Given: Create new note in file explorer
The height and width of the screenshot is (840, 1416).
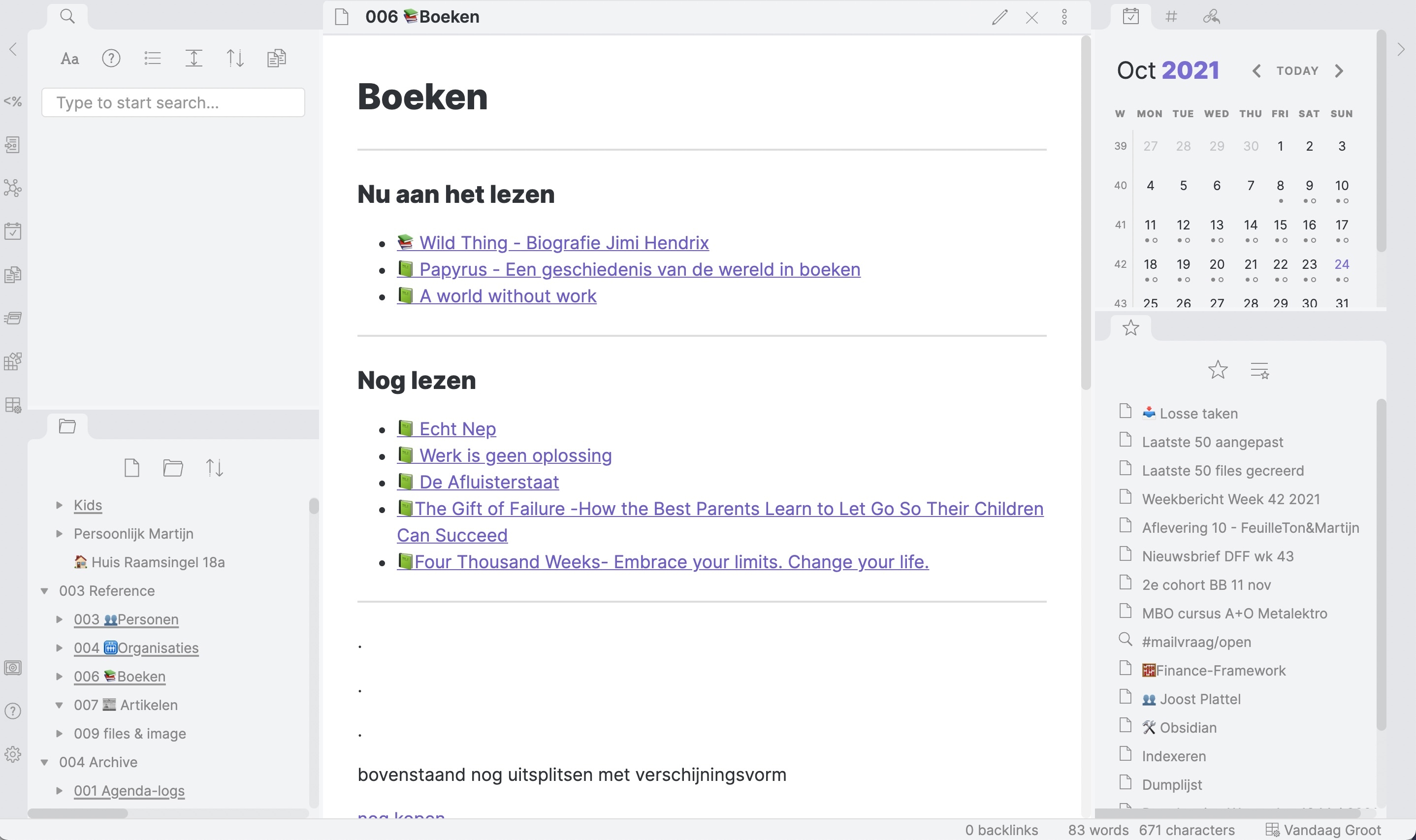Looking at the screenshot, I should [x=132, y=468].
